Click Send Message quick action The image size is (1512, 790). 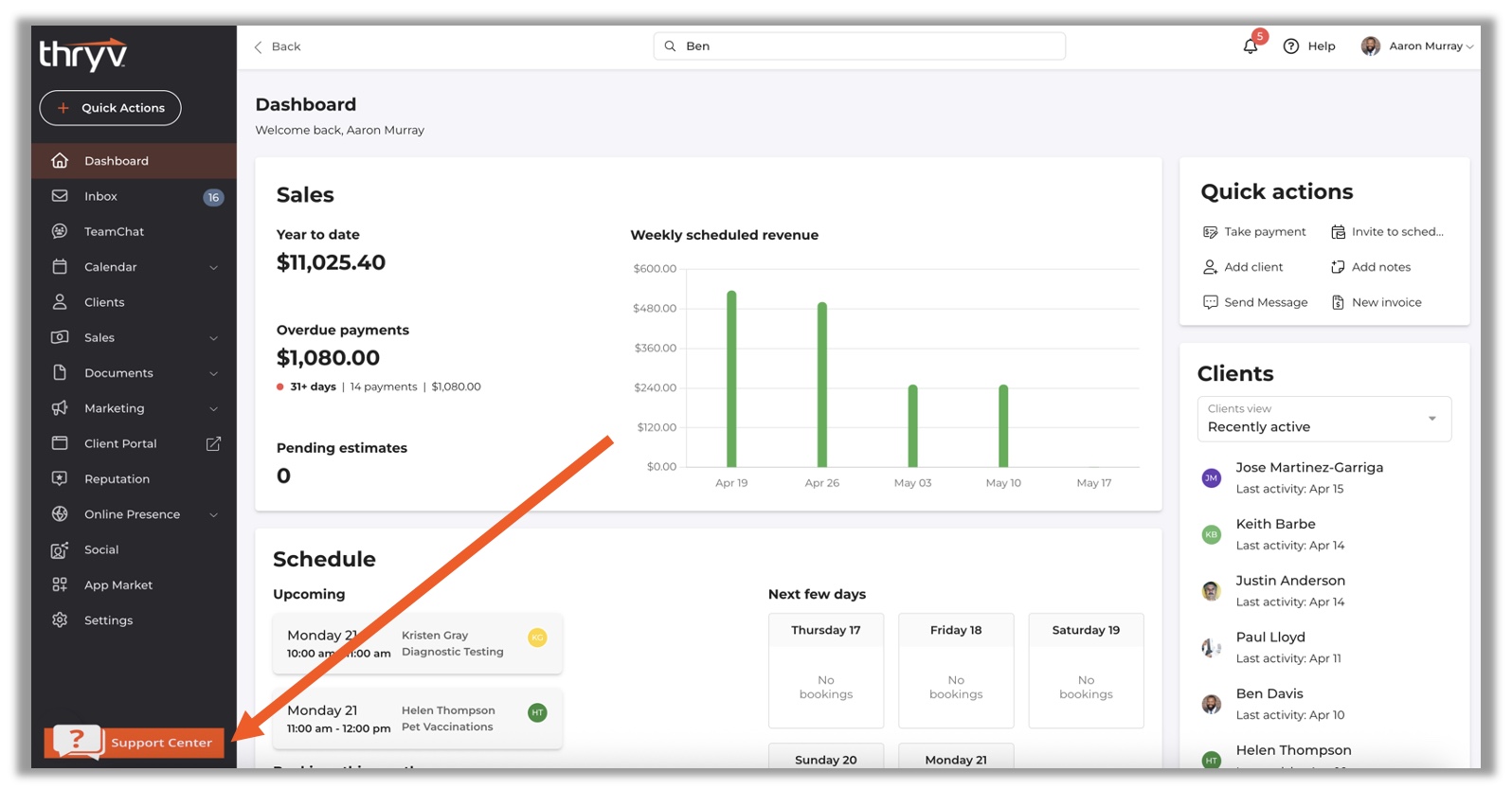tap(1255, 302)
